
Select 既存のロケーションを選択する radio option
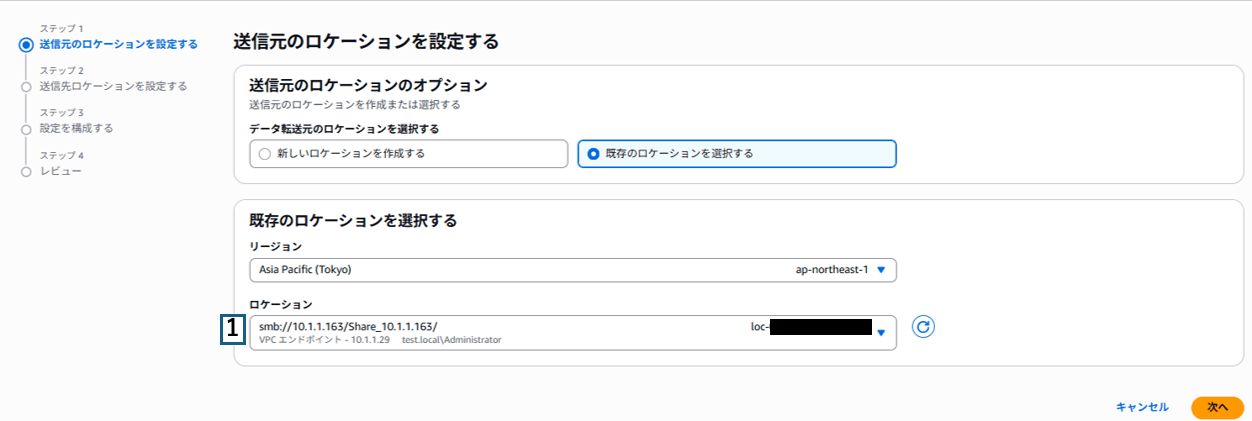593,154
